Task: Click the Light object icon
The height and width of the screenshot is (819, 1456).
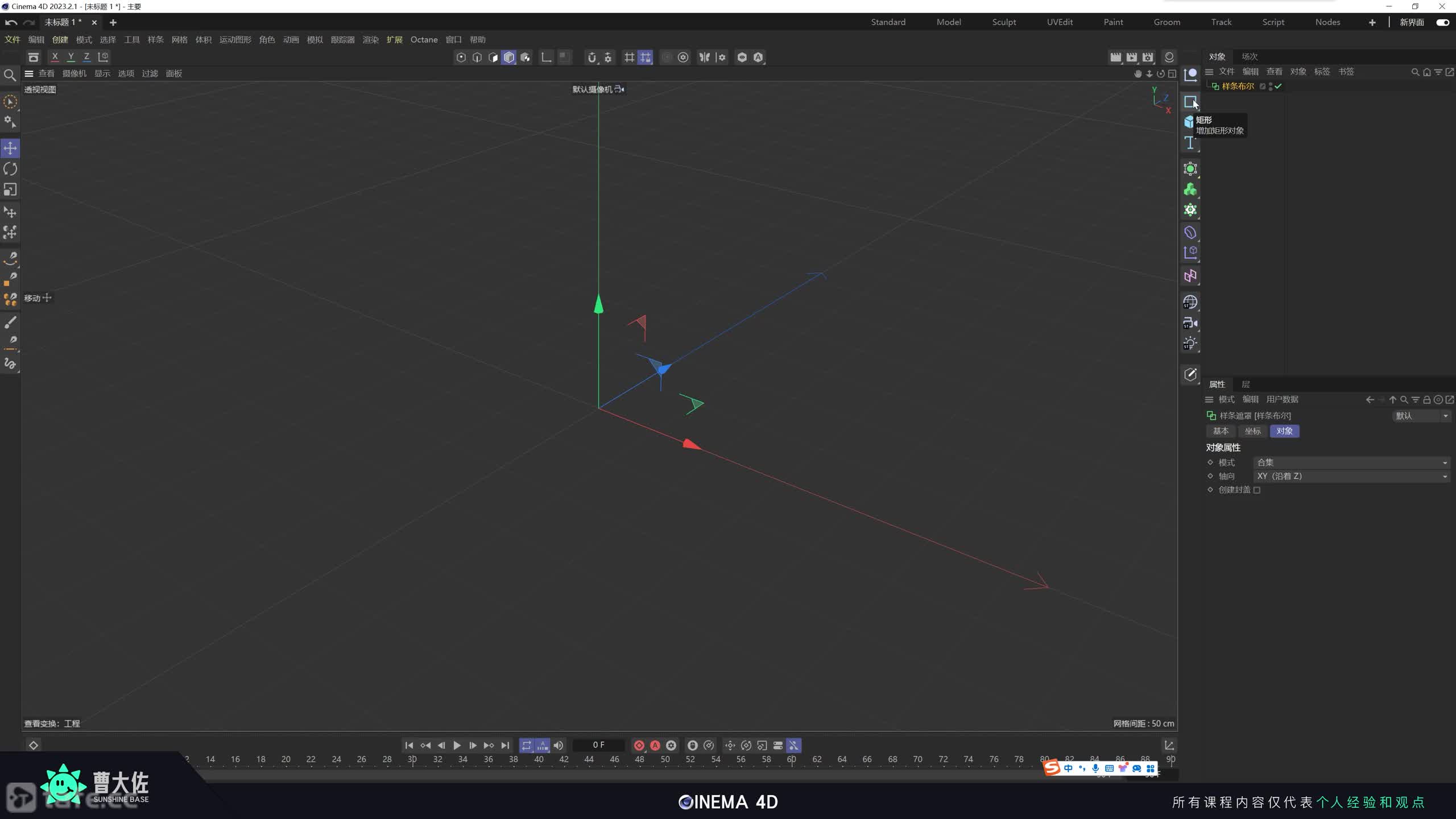Action: point(1190,343)
